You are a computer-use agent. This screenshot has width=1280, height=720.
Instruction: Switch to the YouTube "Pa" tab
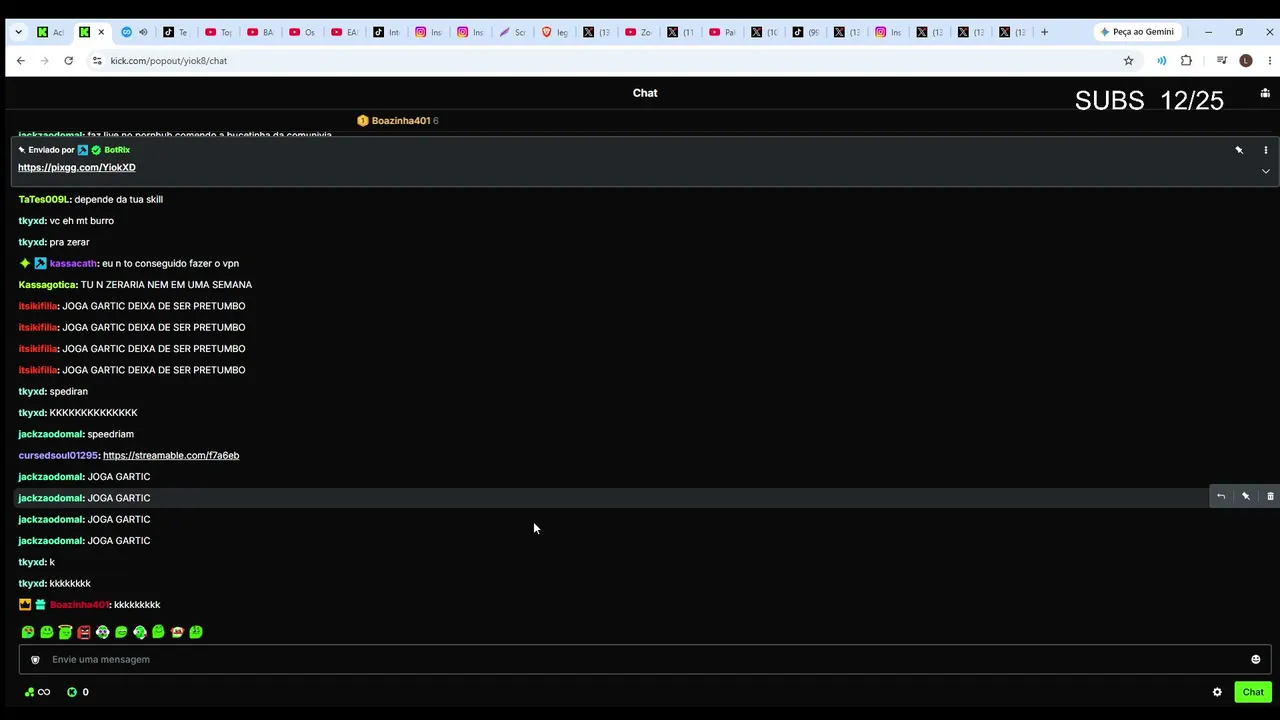point(722,32)
